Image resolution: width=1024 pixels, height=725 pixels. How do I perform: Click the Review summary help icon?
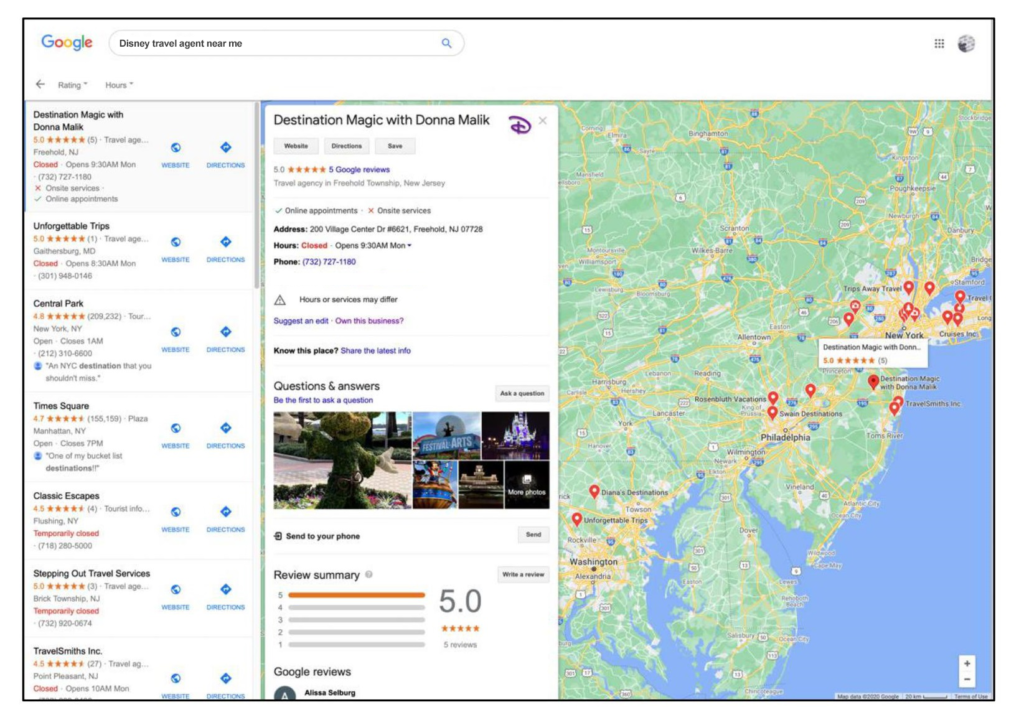[369, 575]
